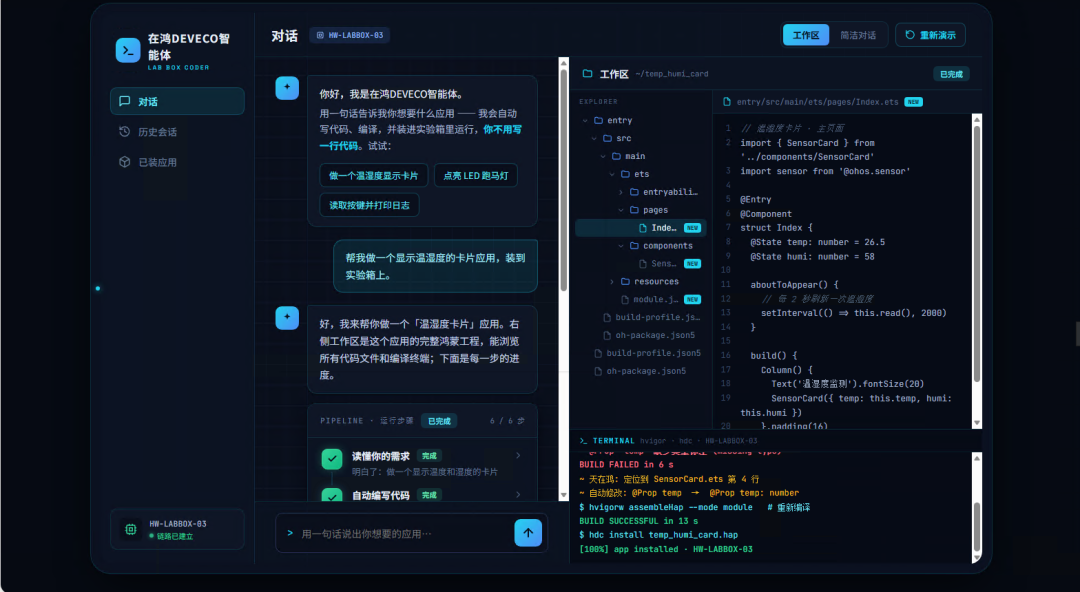The width and height of the screenshot is (1080, 592).
Task: Collapse the main folder
Action: (603, 156)
